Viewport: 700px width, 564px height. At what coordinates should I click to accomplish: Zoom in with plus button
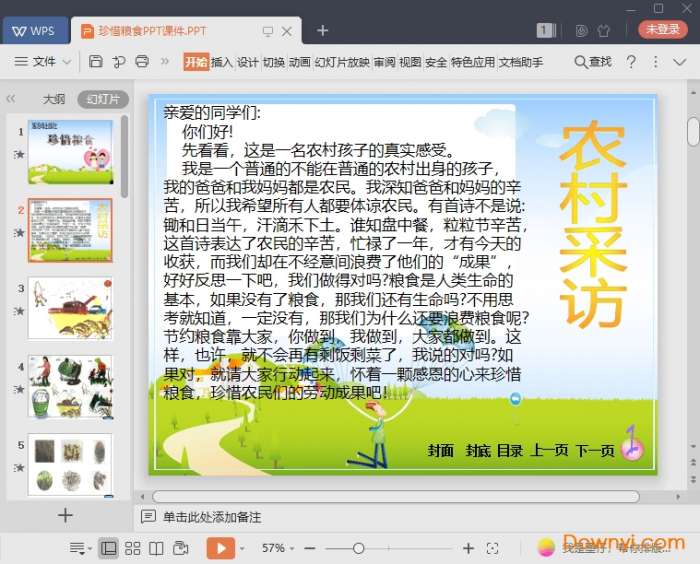pos(468,548)
